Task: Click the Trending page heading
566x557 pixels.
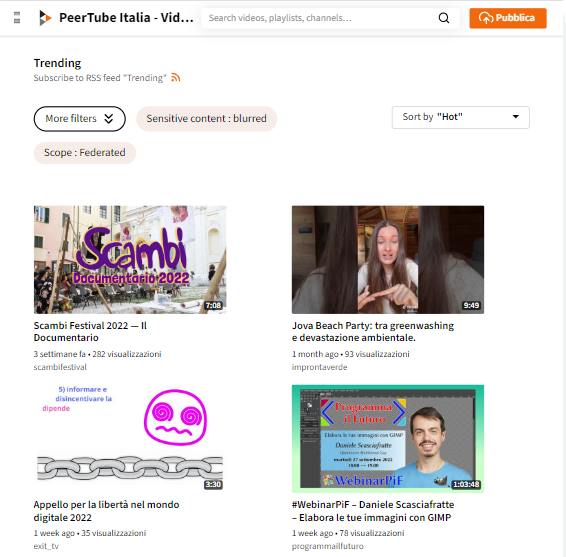Action: pyautogui.click(x=57, y=63)
